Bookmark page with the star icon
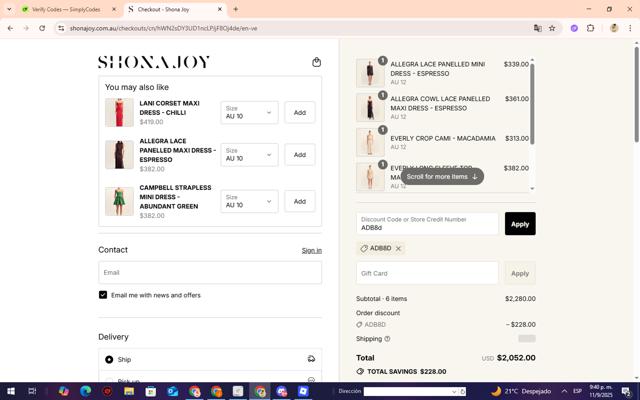 pos(552,28)
